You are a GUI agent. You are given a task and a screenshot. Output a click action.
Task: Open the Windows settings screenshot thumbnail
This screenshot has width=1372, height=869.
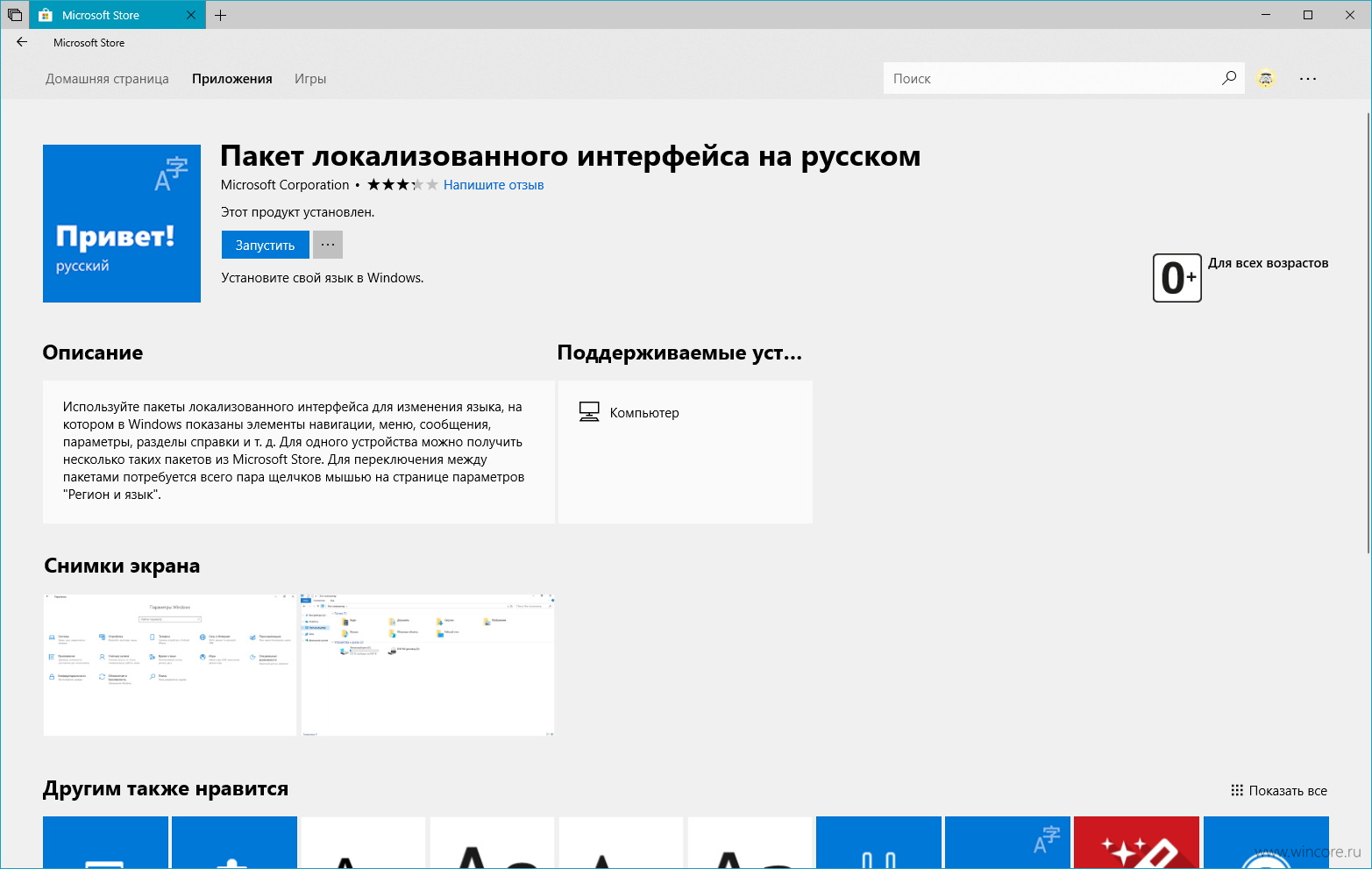(170, 664)
